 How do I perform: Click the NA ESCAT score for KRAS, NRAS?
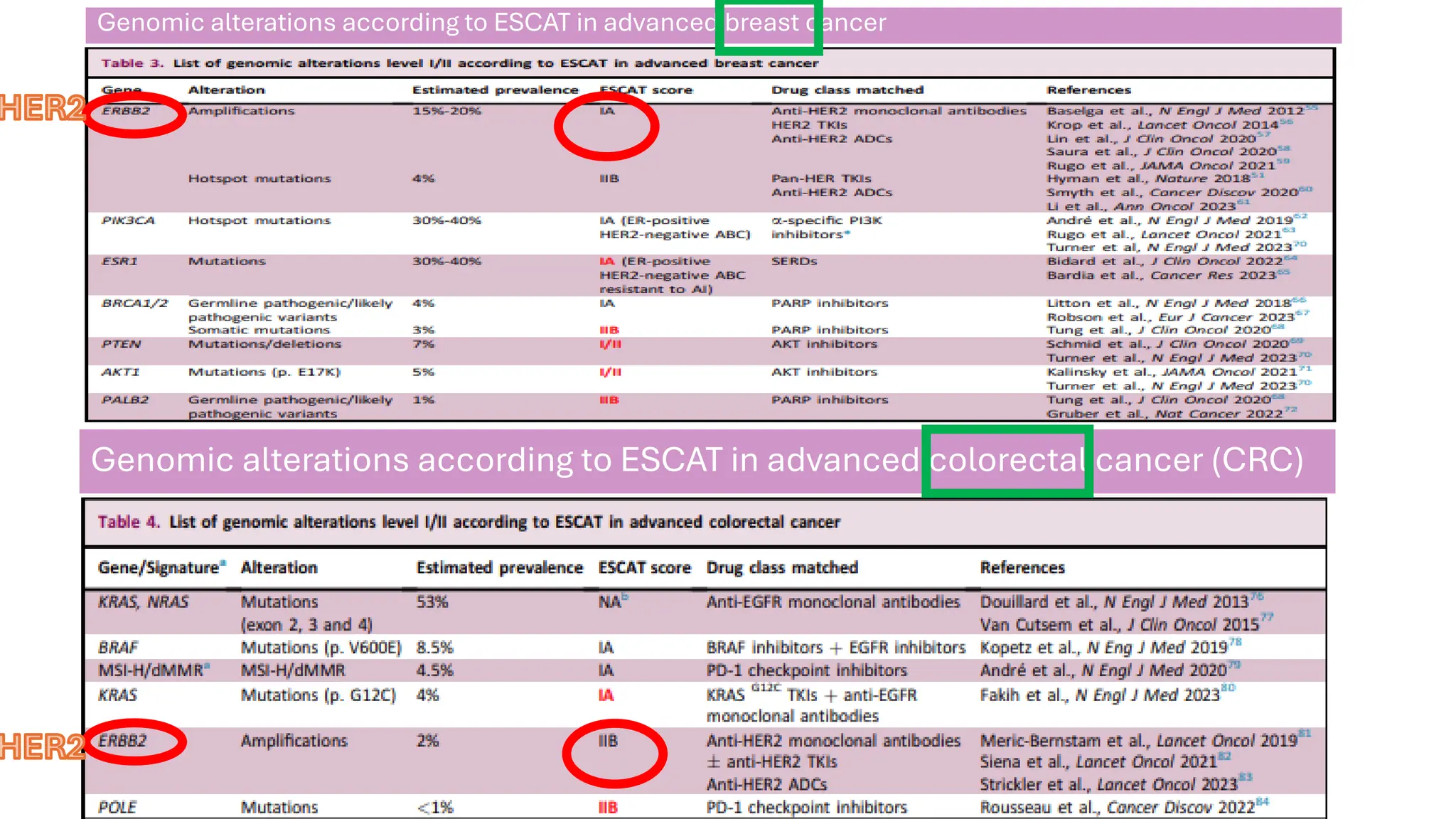pyautogui.click(x=613, y=601)
